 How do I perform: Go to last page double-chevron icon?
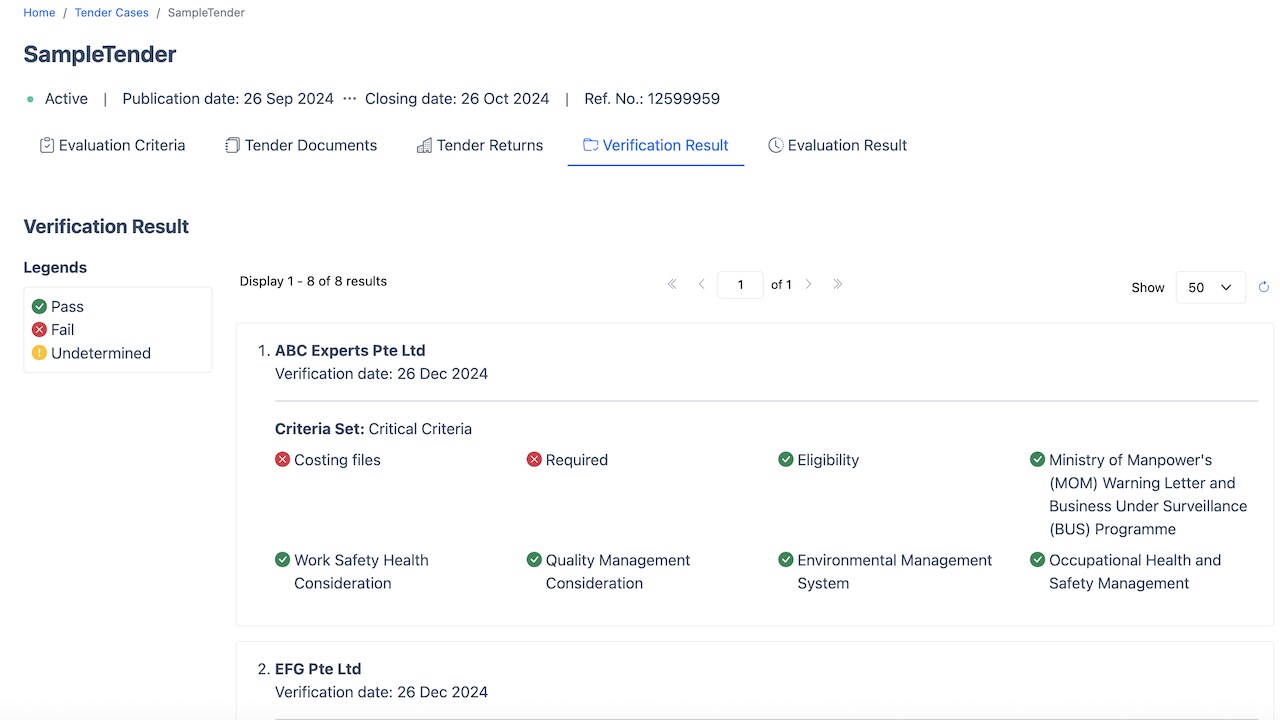[838, 284]
